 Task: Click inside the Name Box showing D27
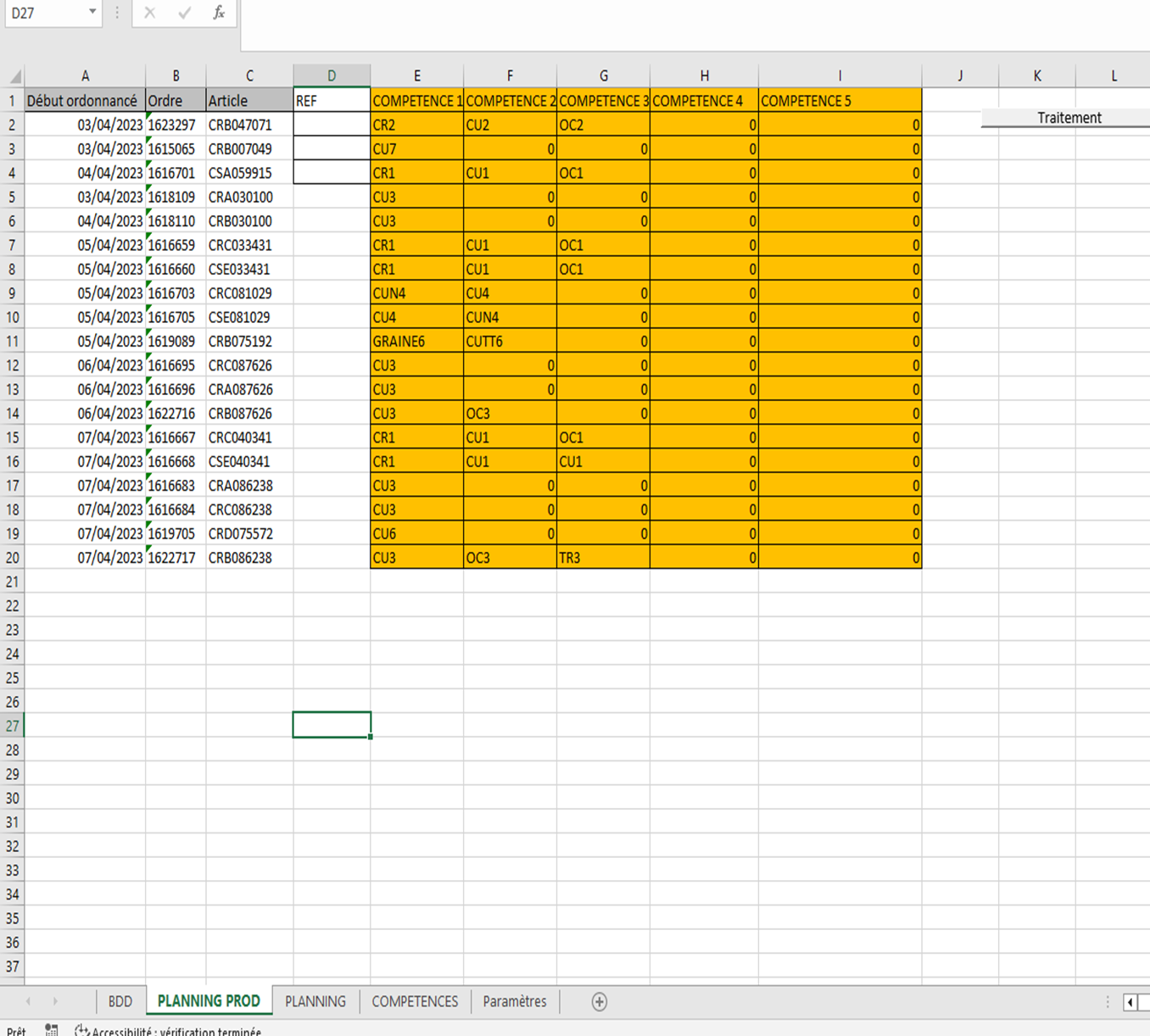(x=44, y=13)
